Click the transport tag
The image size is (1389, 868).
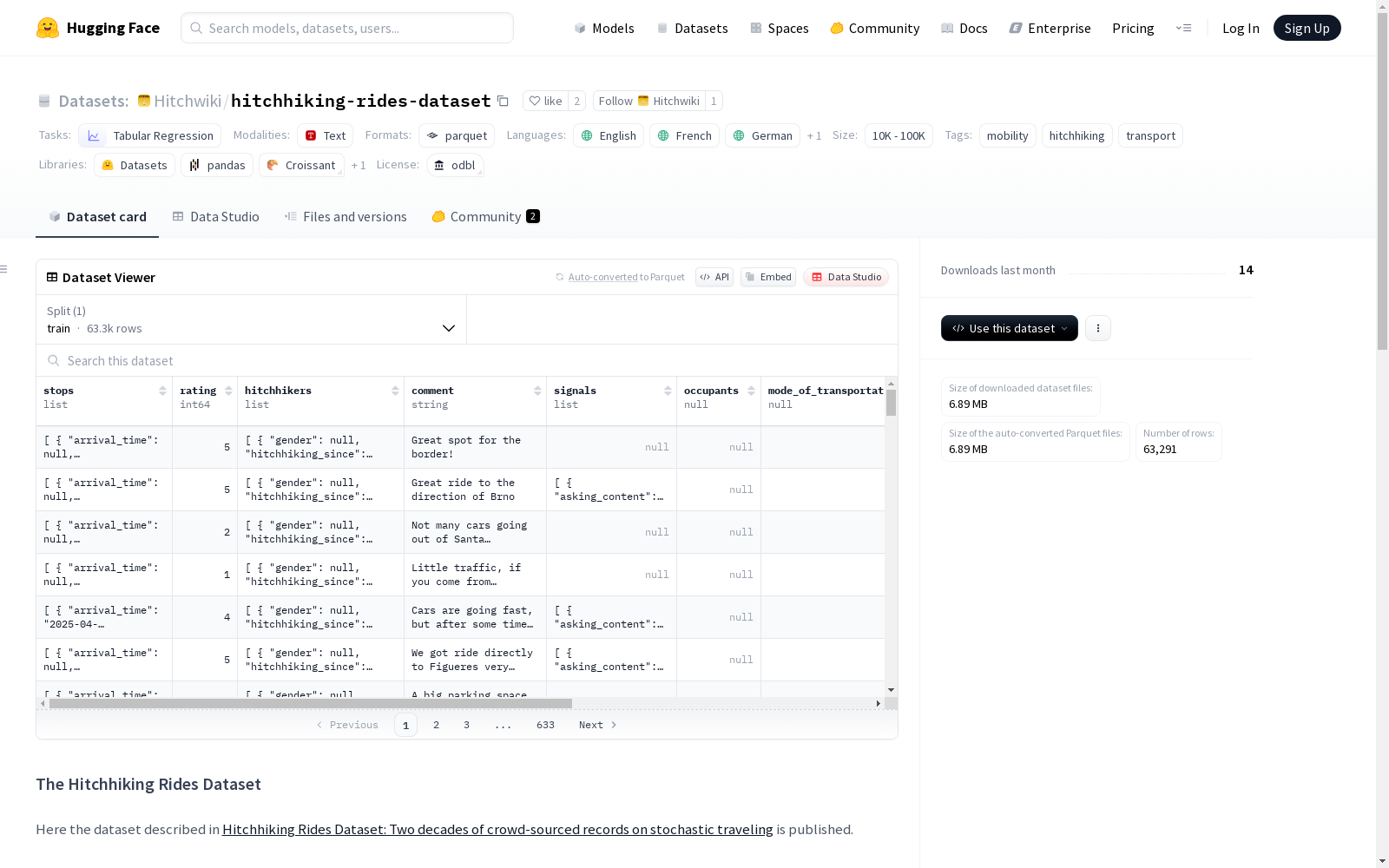click(x=1150, y=135)
